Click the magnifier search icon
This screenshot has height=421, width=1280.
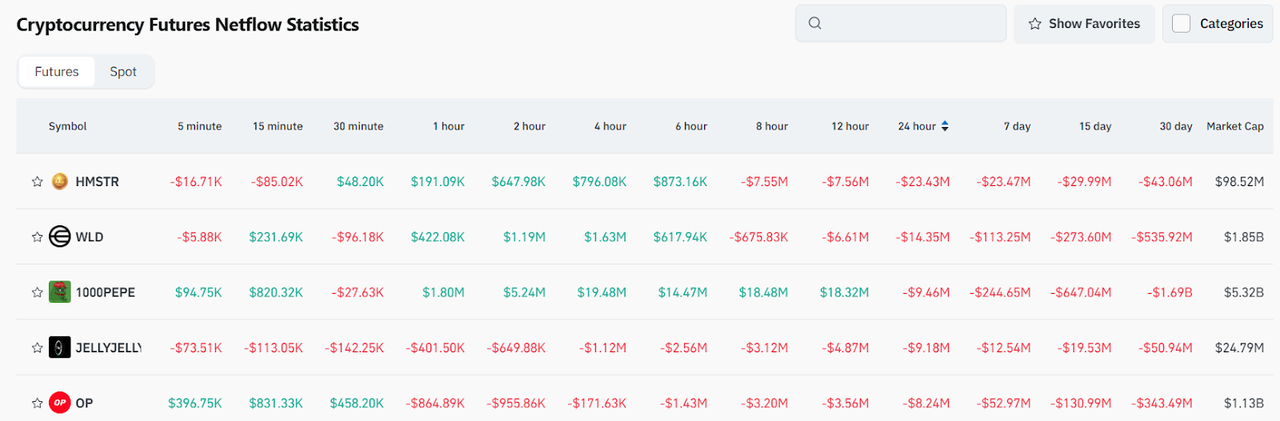click(x=815, y=24)
